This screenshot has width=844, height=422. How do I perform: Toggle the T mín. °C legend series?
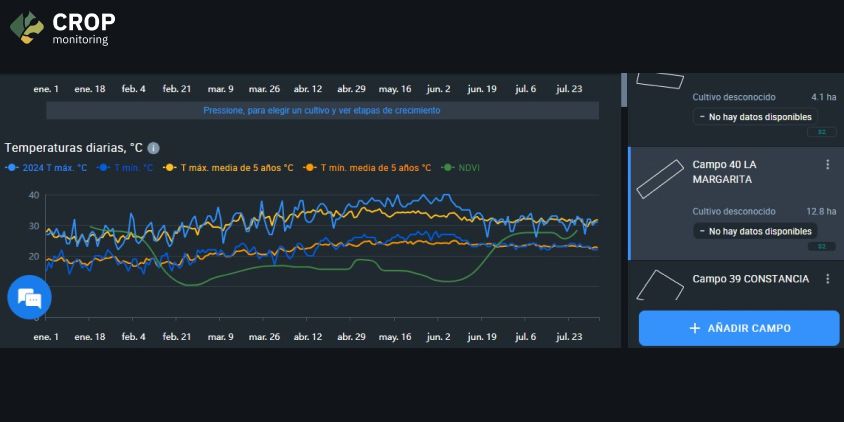pyautogui.click(x=124, y=168)
